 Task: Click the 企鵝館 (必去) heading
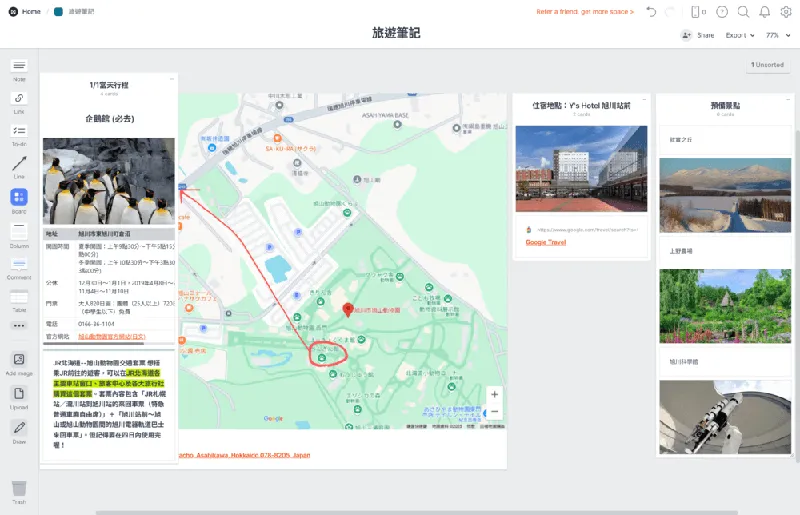click(109, 119)
